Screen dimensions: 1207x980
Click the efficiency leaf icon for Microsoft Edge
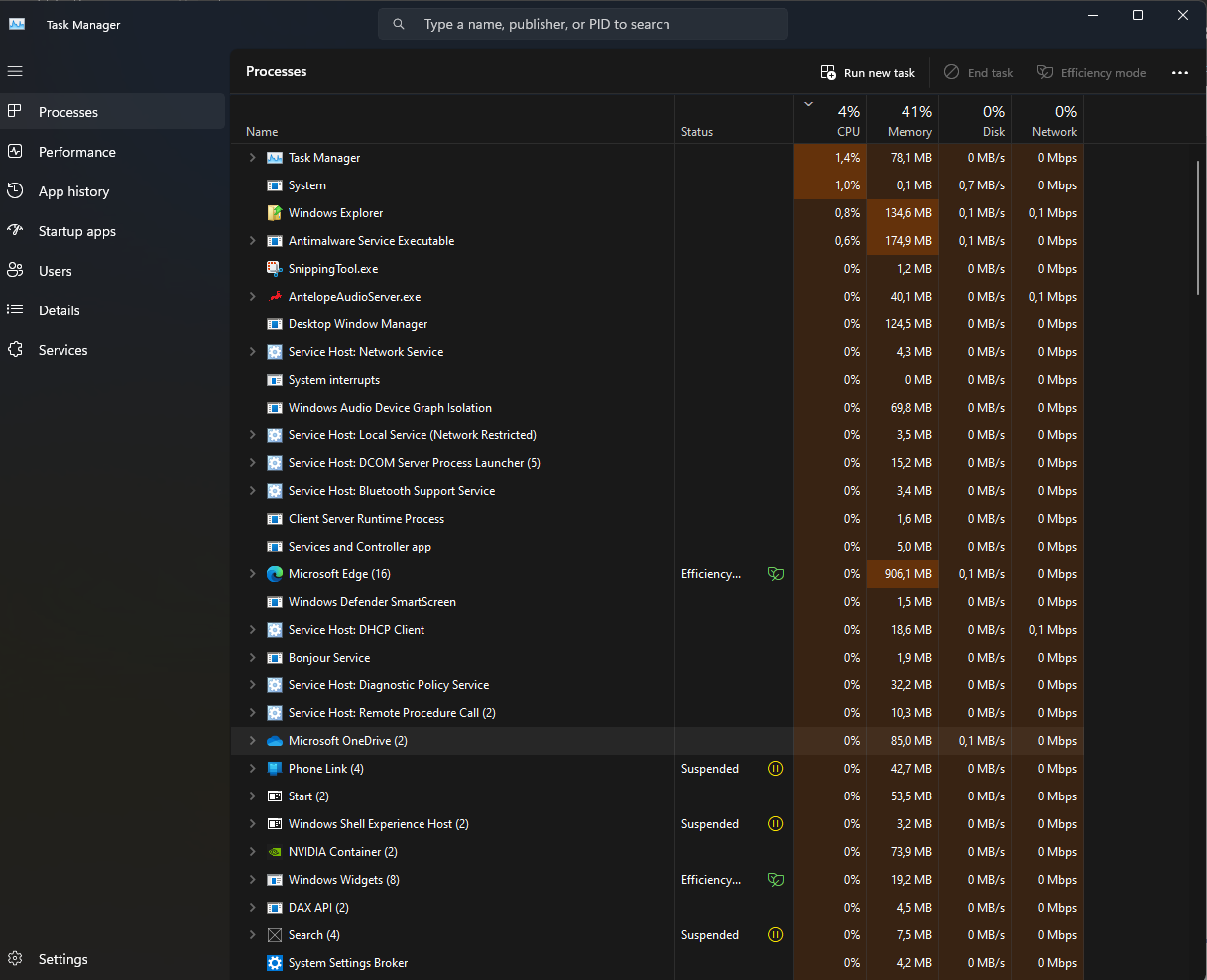pyautogui.click(x=776, y=574)
